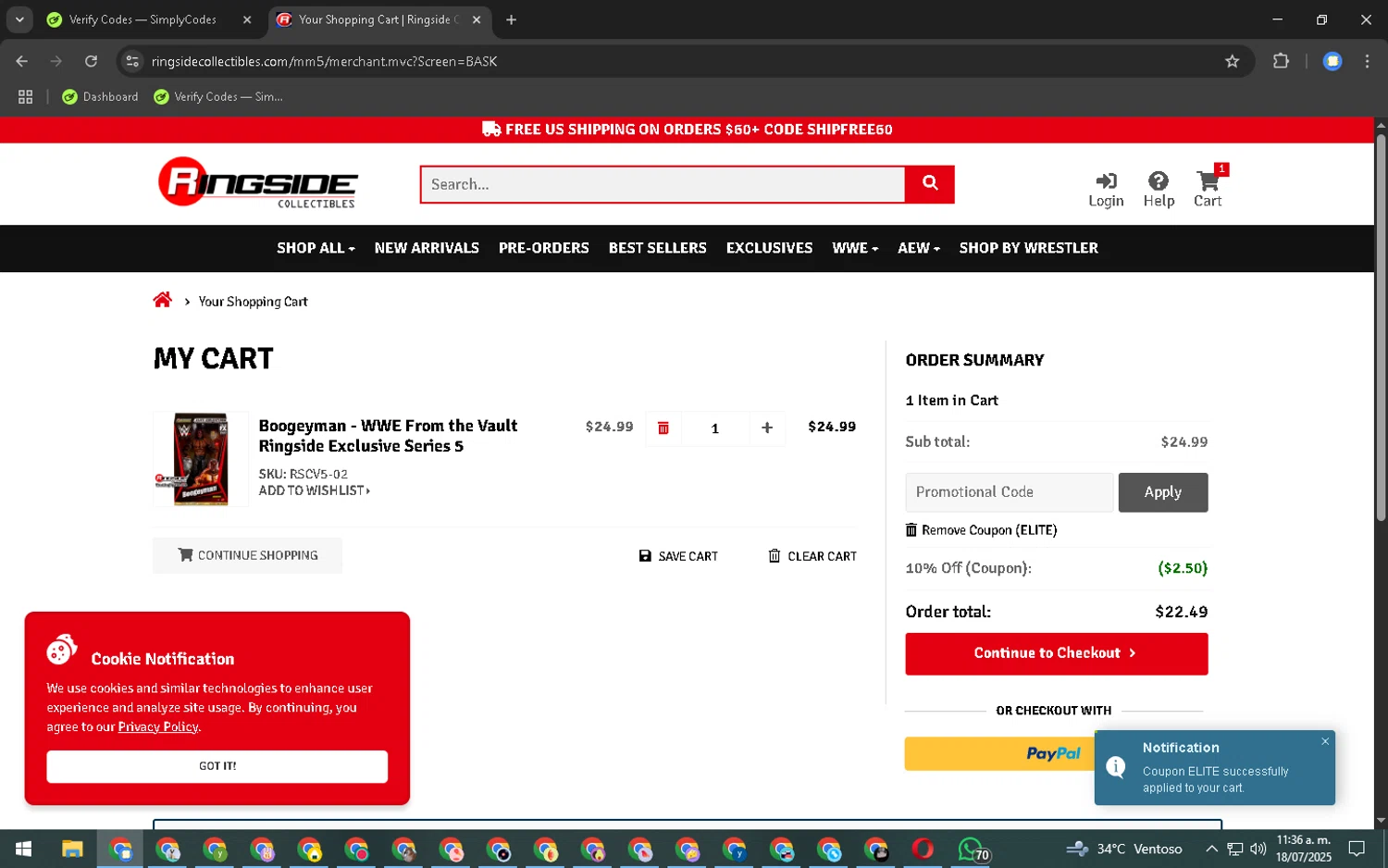The height and width of the screenshot is (868, 1388).
Task: Open File Explorer from taskbar
Action: tap(72, 849)
